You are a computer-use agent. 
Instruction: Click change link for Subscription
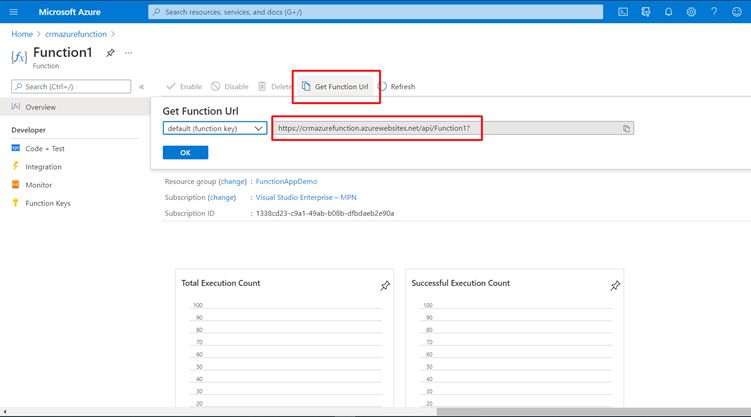pyautogui.click(x=222, y=197)
